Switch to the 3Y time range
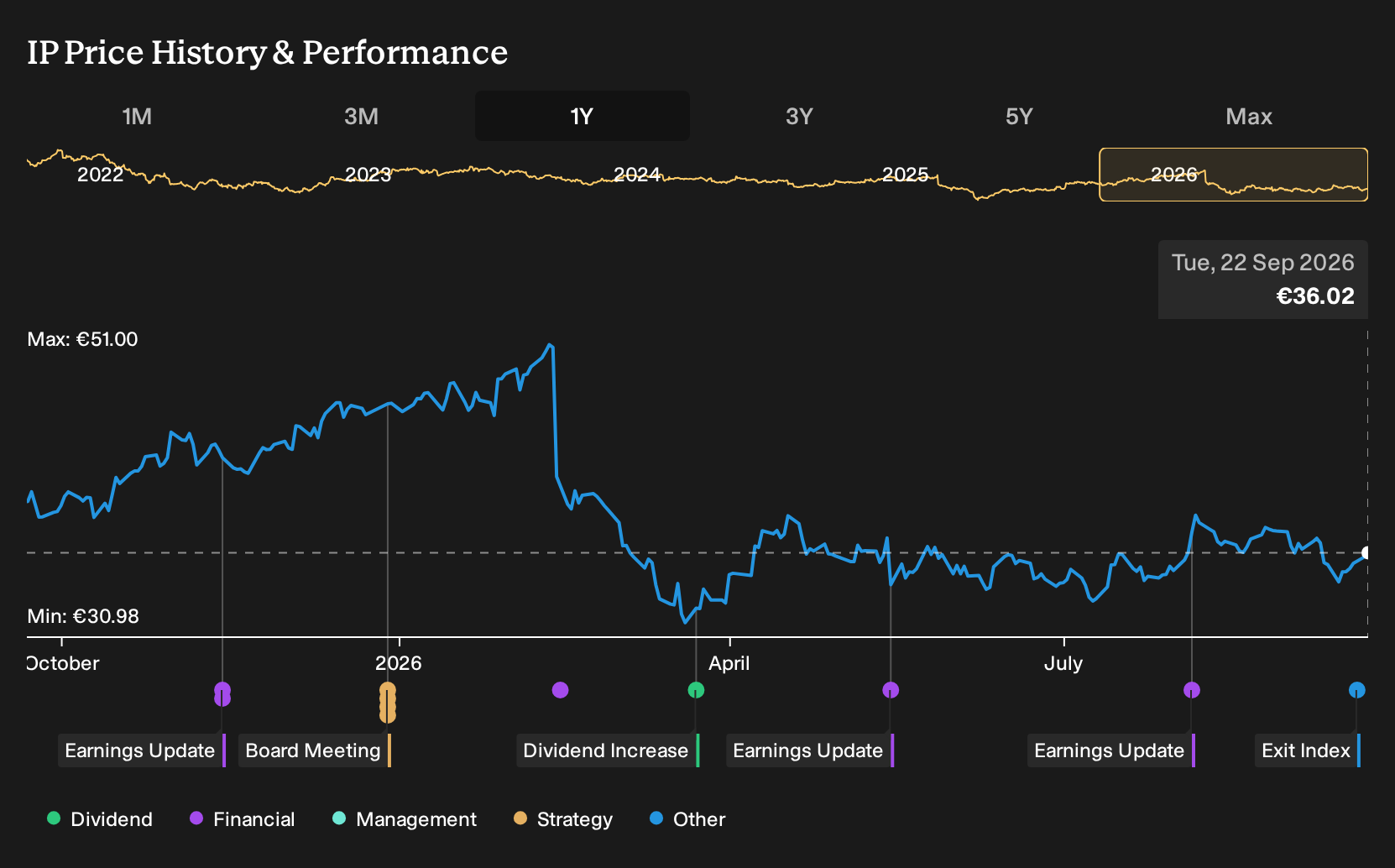This screenshot has width=1395, height=868. [x=799, y=116]
